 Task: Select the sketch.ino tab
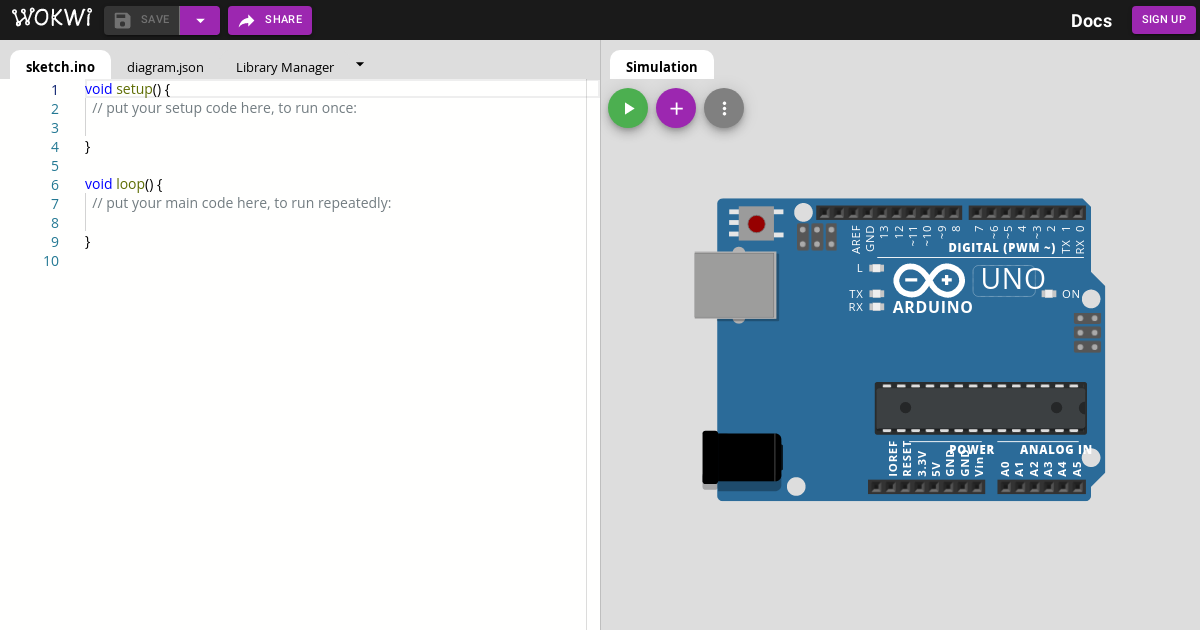coord(60,66)
